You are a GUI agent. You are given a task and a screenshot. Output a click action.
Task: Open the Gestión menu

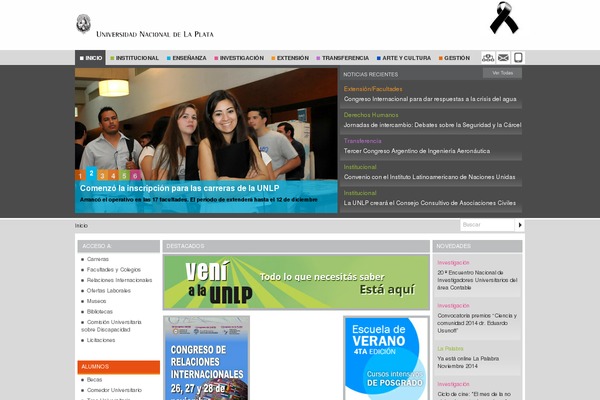(454, 58)
